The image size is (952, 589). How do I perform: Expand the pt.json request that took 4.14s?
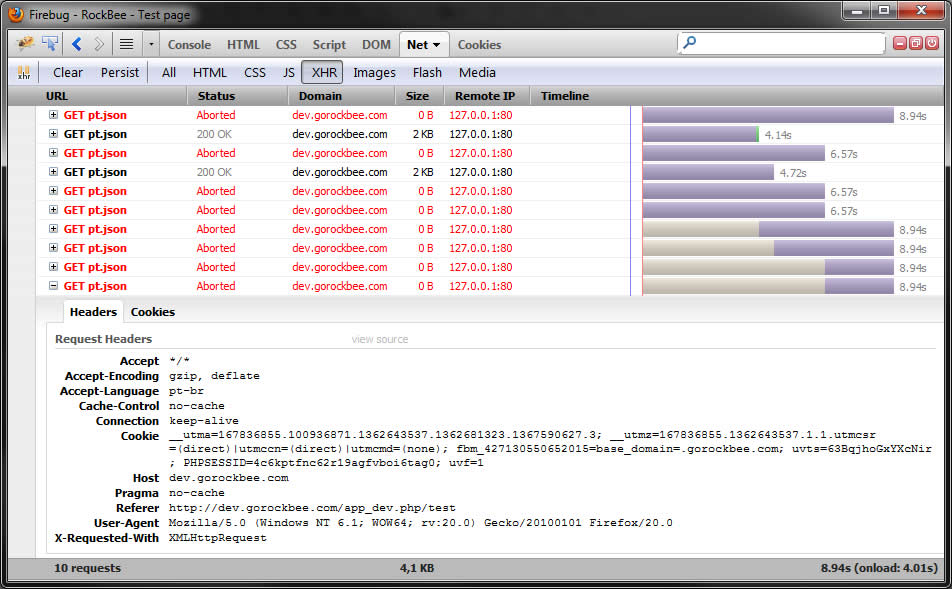click(53, 134)
